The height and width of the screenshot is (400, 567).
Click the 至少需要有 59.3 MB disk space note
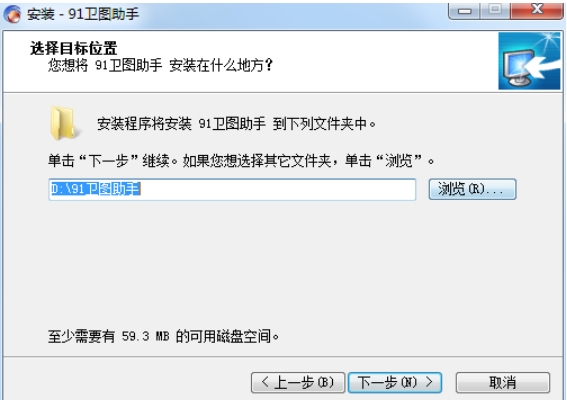[163, 337]
